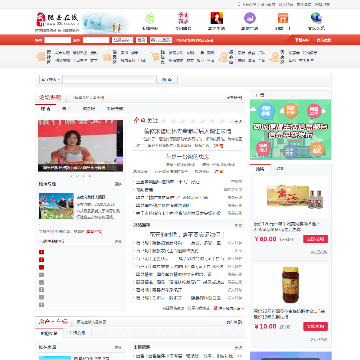The image size is (360, 360).
Task: Select the third tab in the news section
Action: (88, 109)
